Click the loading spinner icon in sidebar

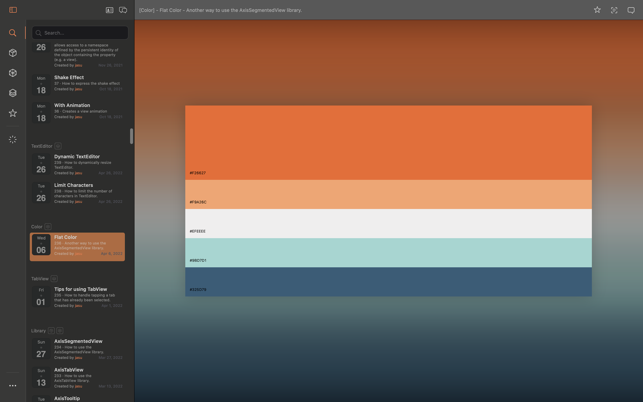click(x=13, y=140)
